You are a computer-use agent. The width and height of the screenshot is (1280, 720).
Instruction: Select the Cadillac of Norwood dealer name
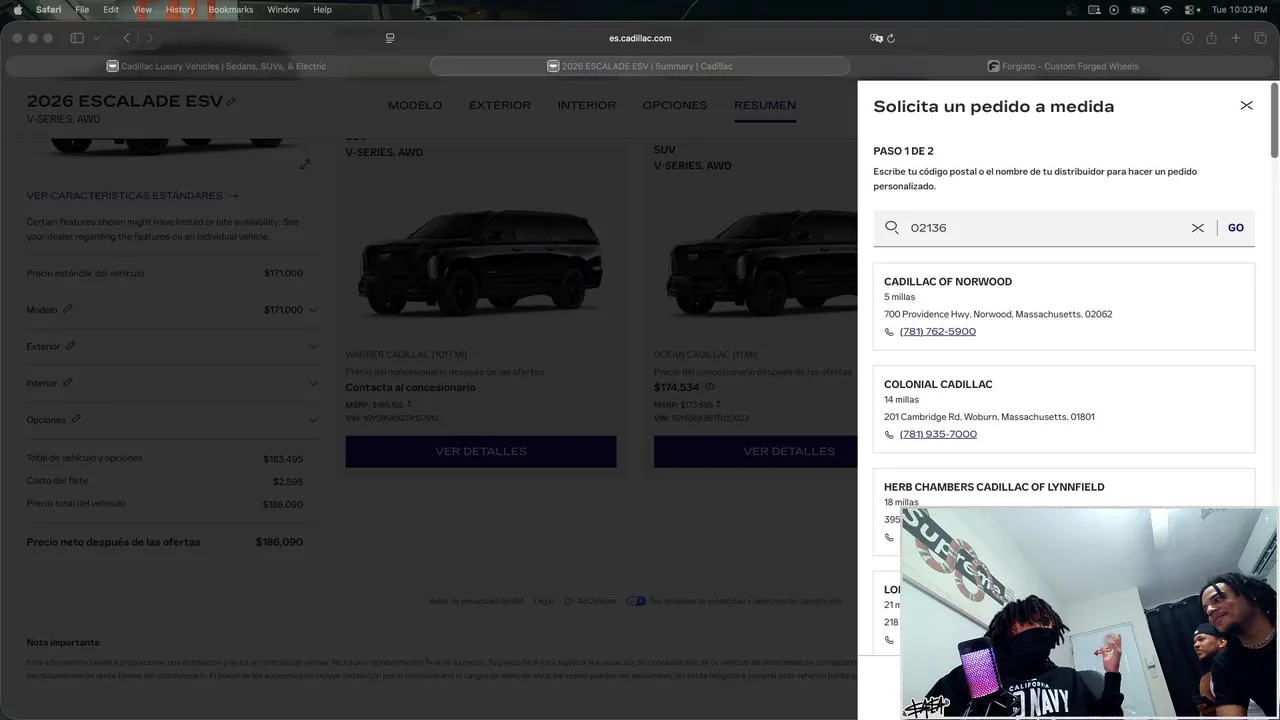click(948, 282)
